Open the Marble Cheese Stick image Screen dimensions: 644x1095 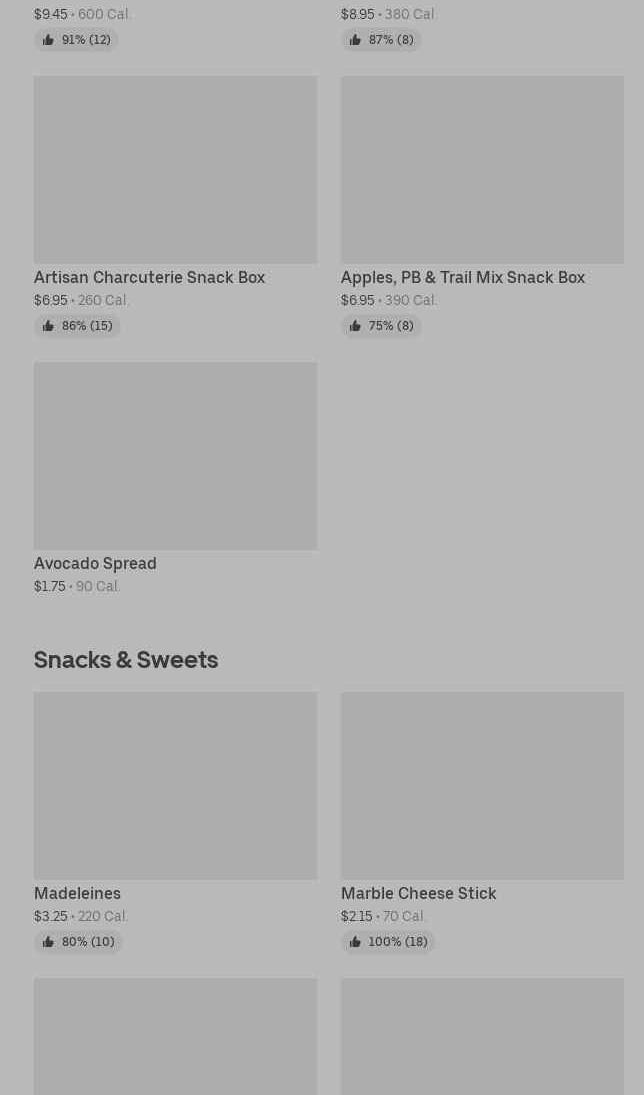[482, 786]
